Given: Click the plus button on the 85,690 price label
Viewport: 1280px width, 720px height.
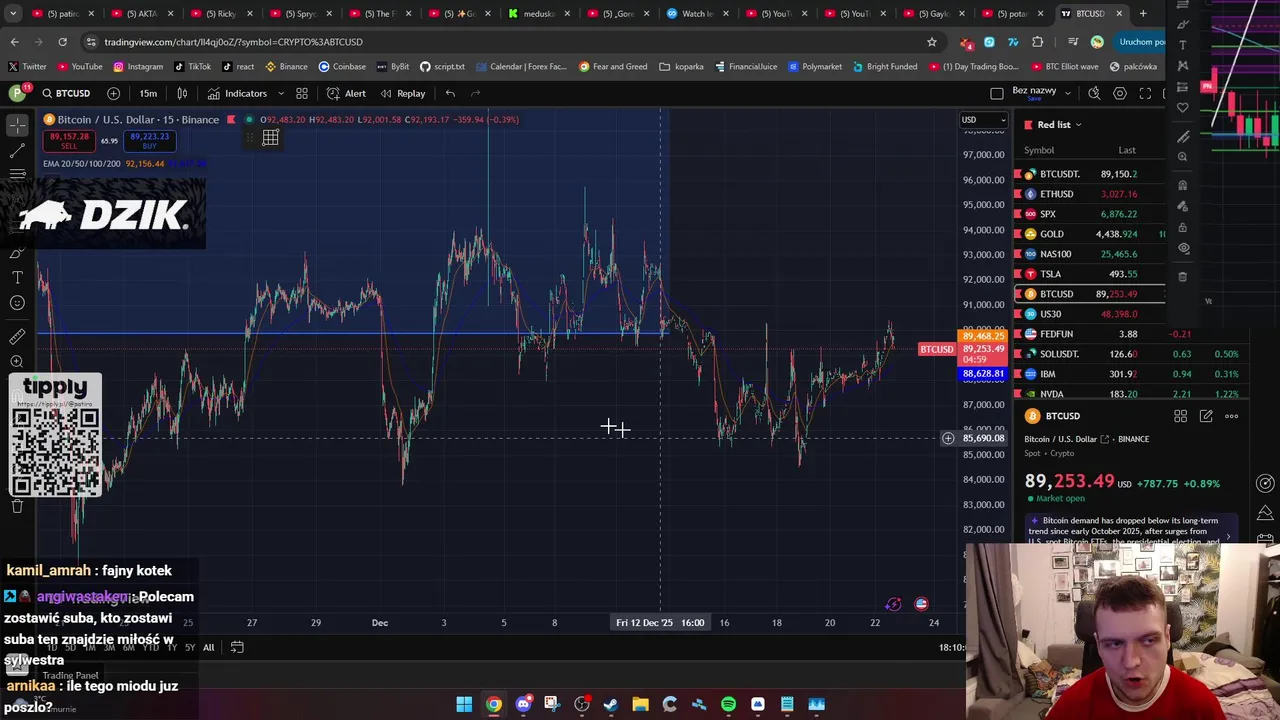Looking at the screenshot, I should [x=947, y=438].
